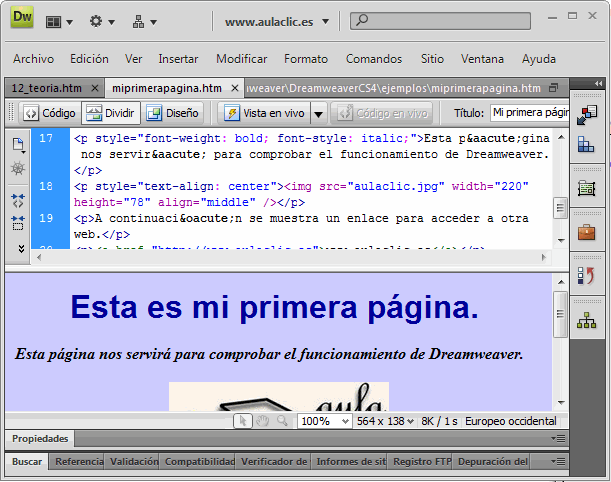Select the Informes de sitio tab

(x=351, y=462)
